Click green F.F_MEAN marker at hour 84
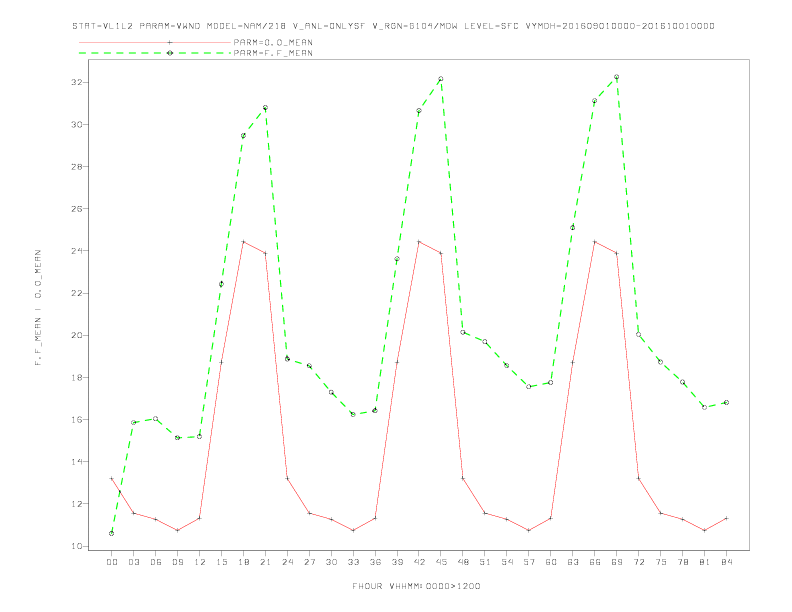 click(x=726, y=402)
